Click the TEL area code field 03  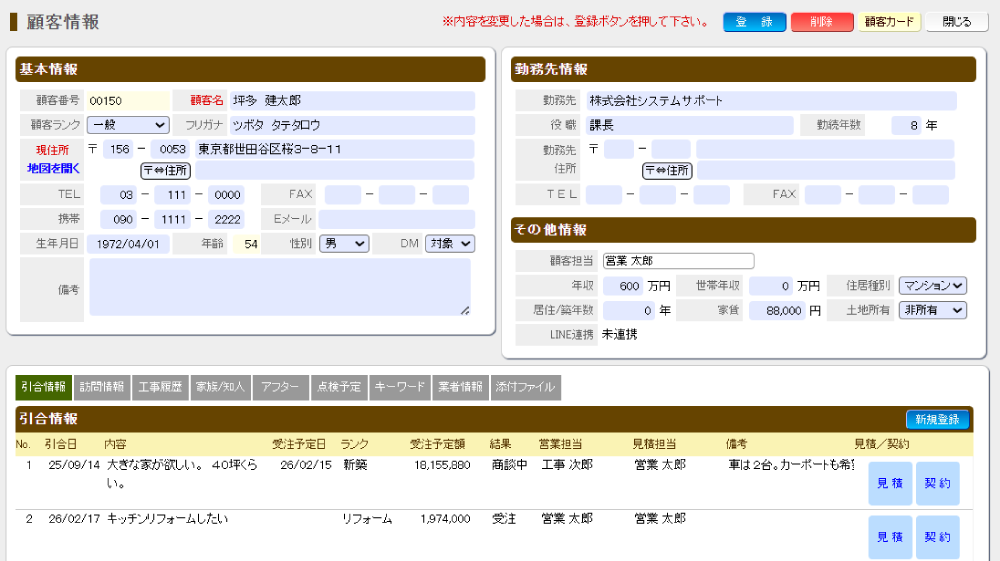point(118,194)
